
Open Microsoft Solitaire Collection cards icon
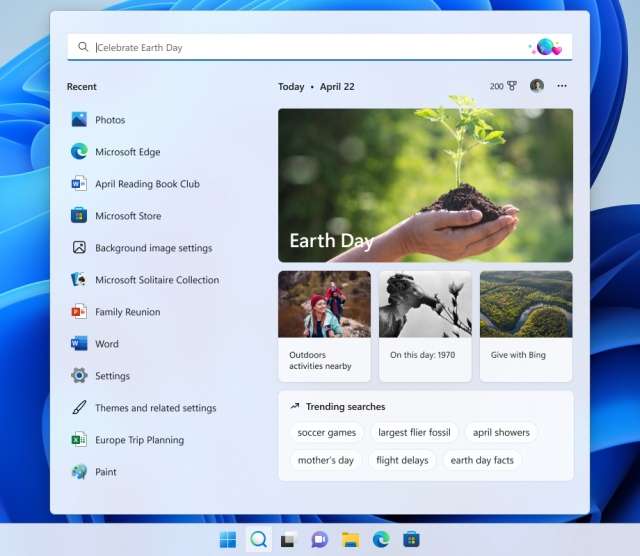point(79,280)
